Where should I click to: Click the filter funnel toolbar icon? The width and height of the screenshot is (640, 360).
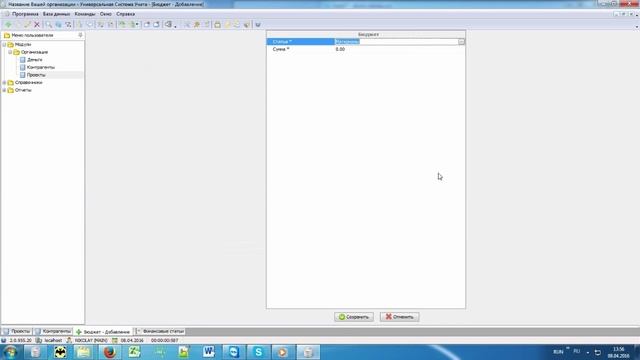click(x=68, y=24)
